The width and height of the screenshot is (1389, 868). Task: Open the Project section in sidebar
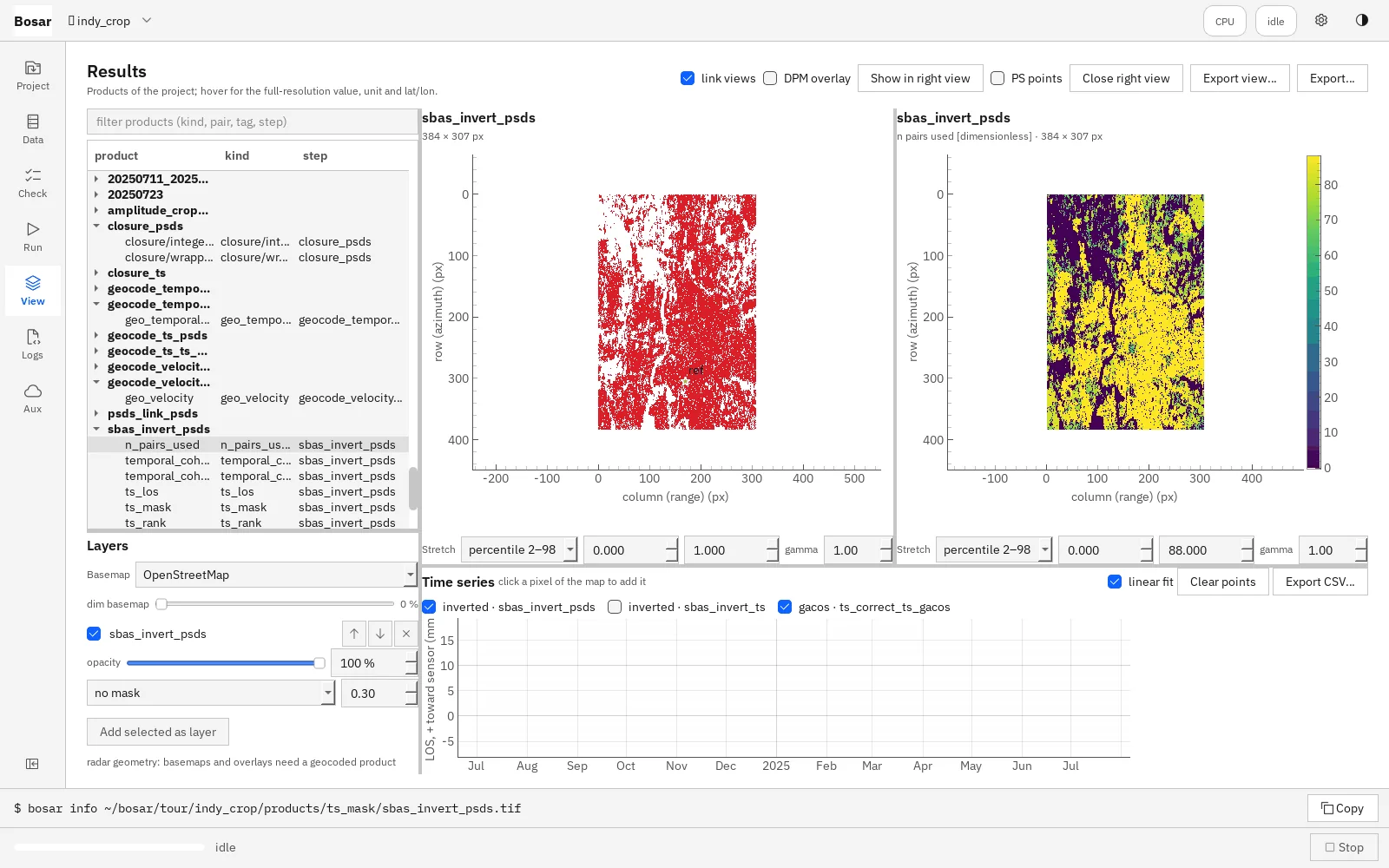(33, 76)
